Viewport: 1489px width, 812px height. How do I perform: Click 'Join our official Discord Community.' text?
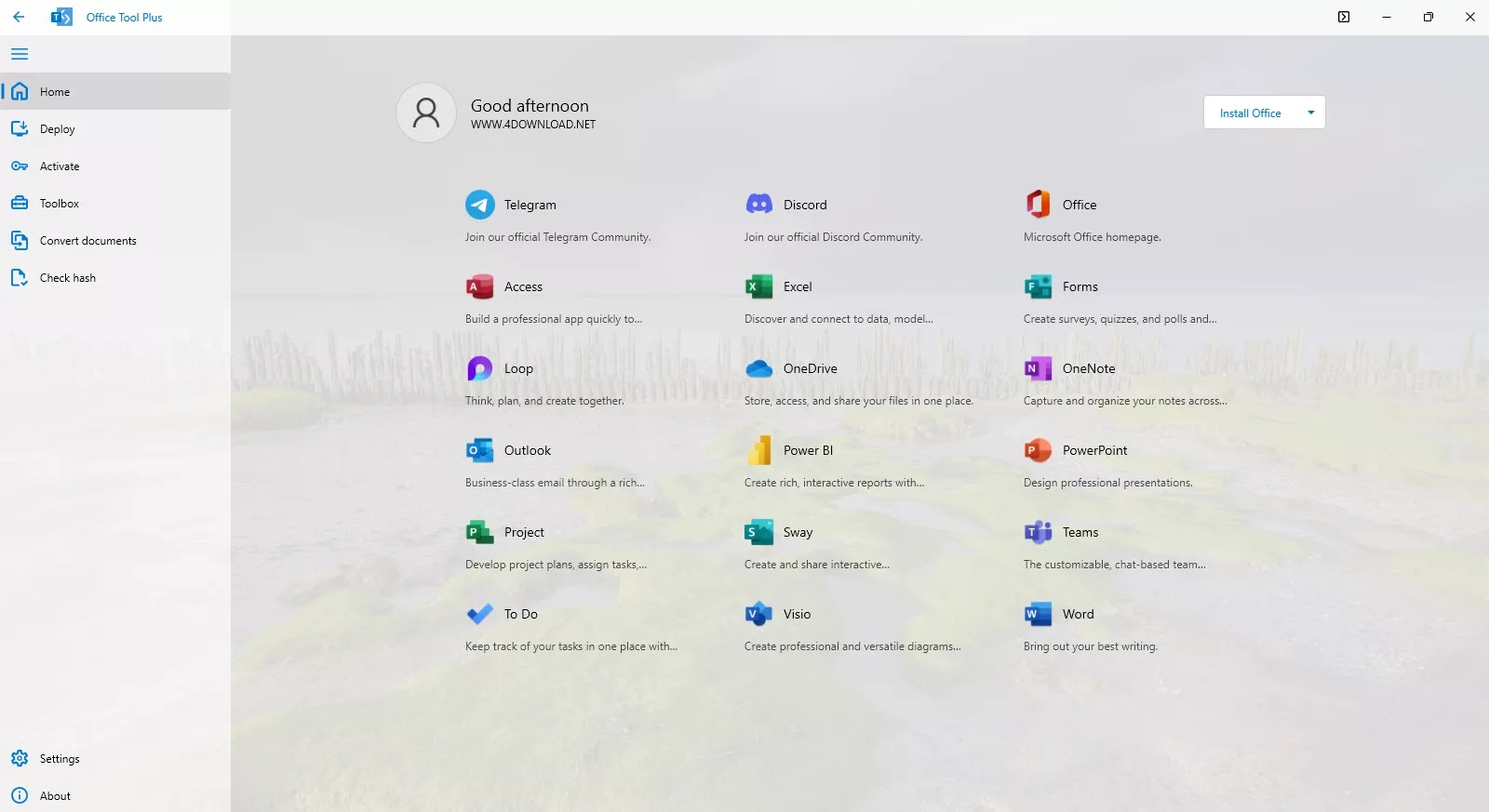833,237
